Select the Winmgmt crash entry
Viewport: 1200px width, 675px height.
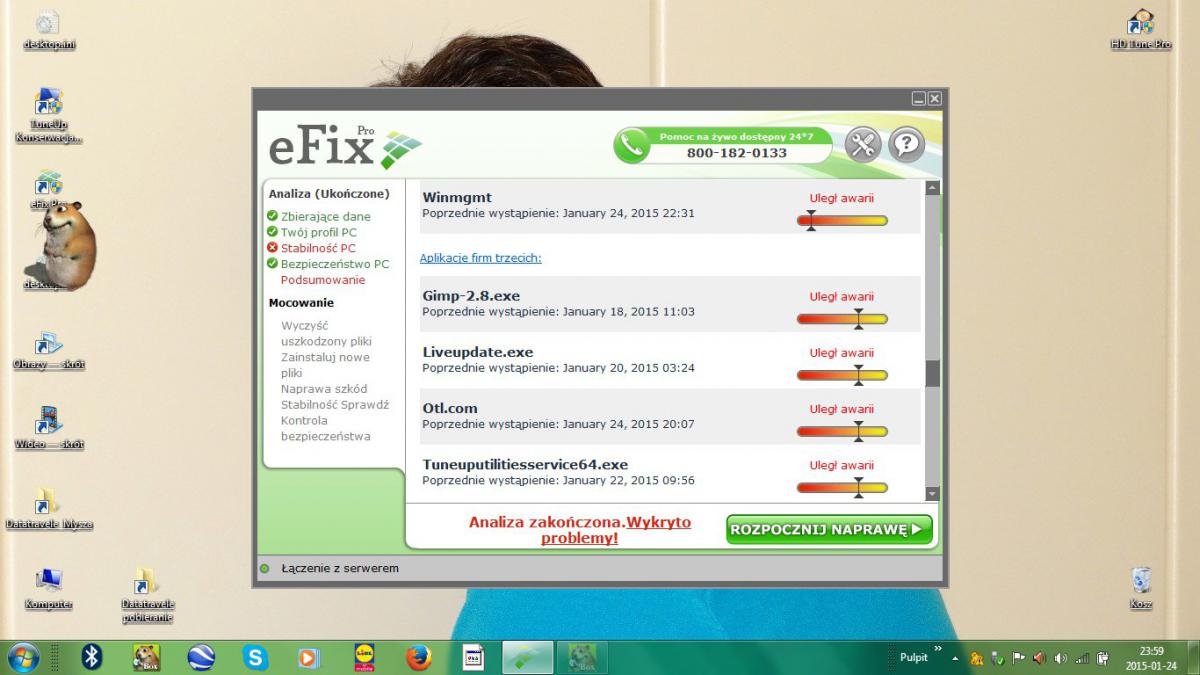click(669, 207)
